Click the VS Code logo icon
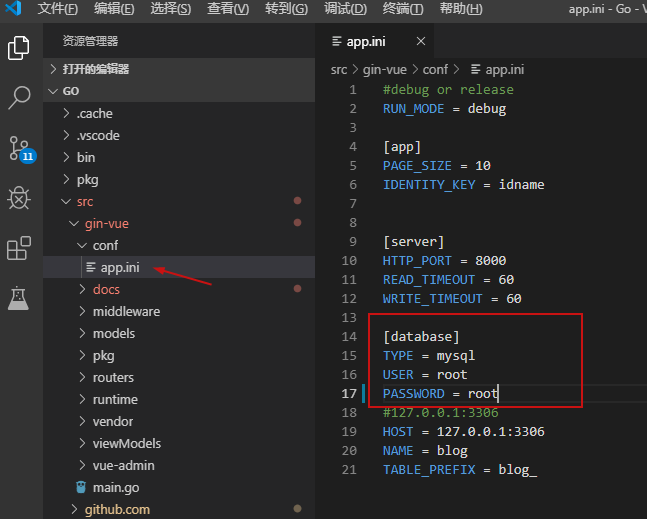 point(16,10)
